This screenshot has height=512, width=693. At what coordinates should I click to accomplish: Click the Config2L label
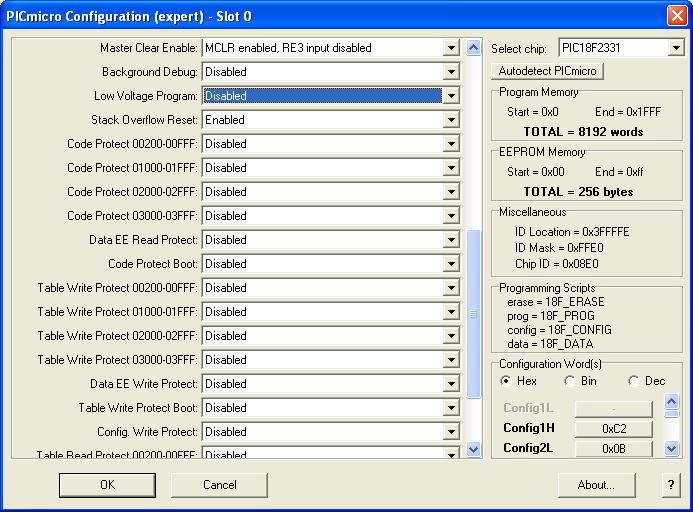point(528,448)
